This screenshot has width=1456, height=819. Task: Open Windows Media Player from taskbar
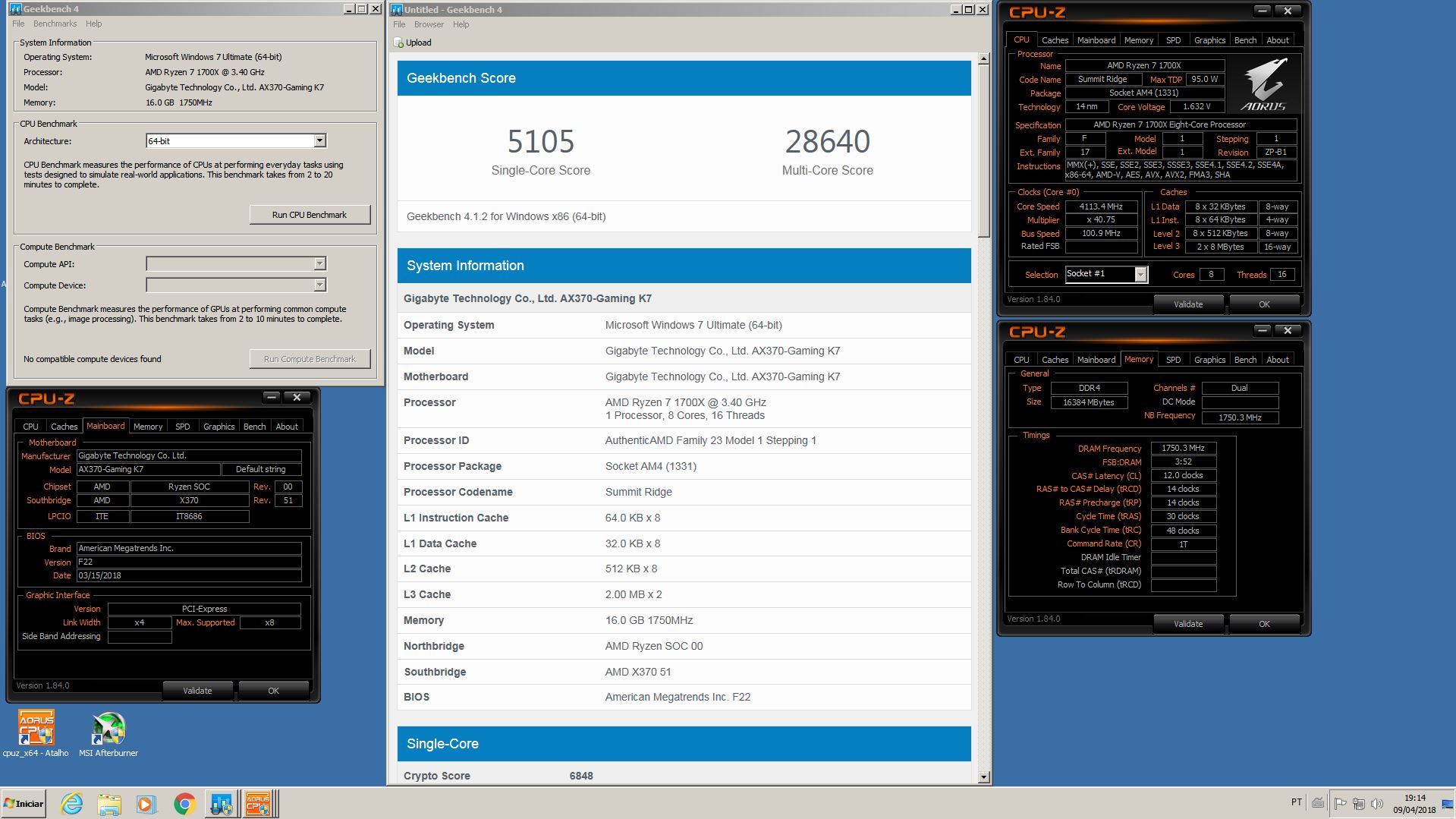click(146, 804)
